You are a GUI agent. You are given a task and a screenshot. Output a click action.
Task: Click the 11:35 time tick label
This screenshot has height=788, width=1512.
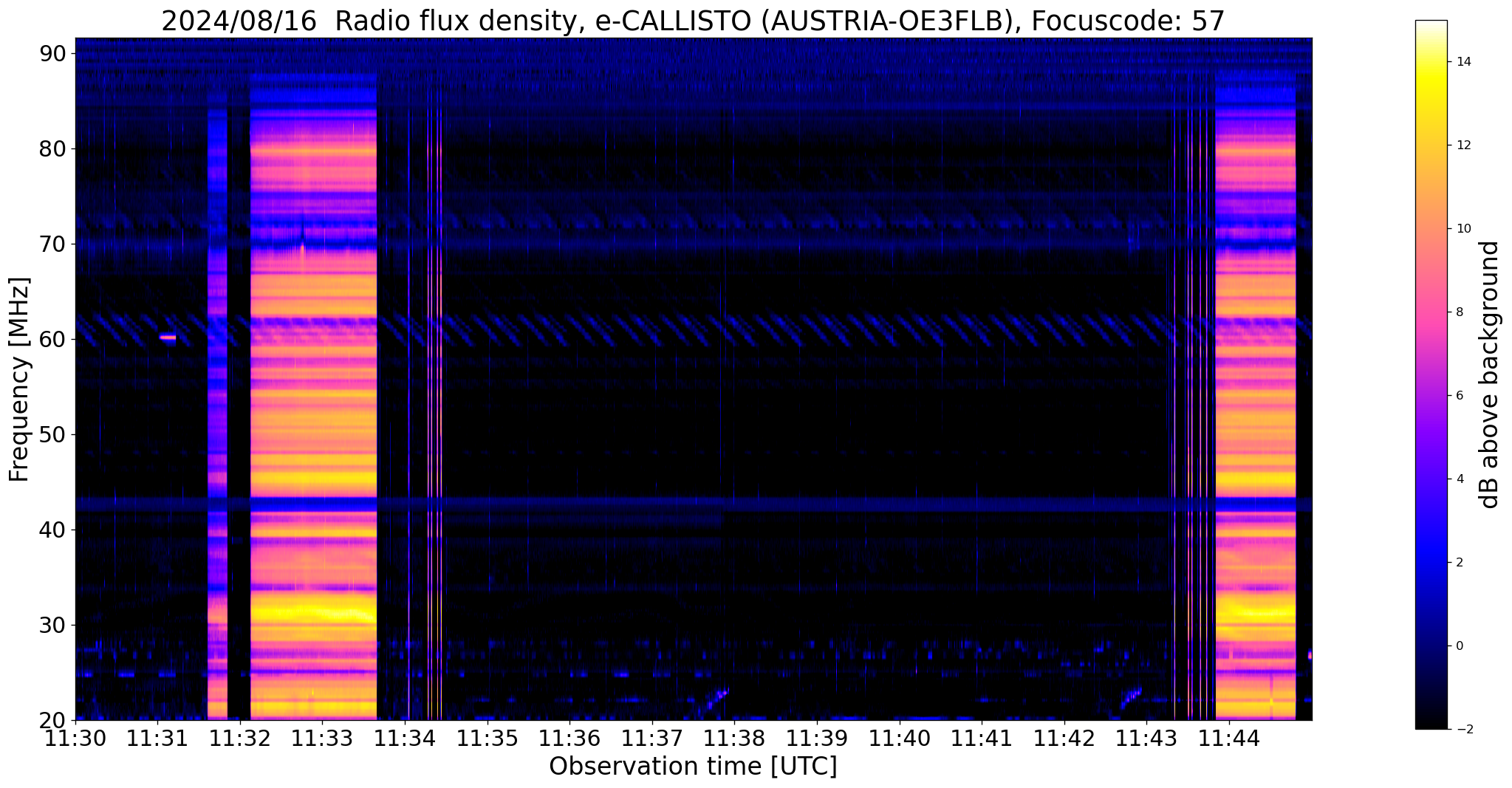[488, 739]
